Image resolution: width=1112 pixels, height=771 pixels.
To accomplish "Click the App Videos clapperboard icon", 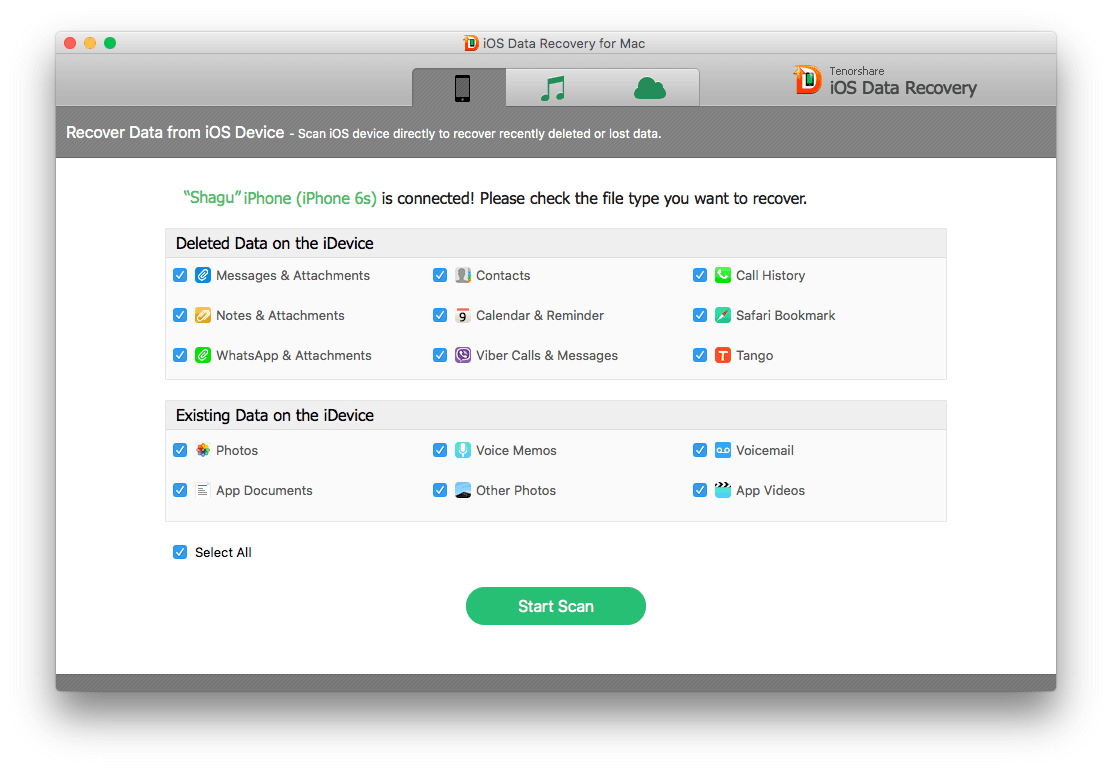I will point(723,489).
